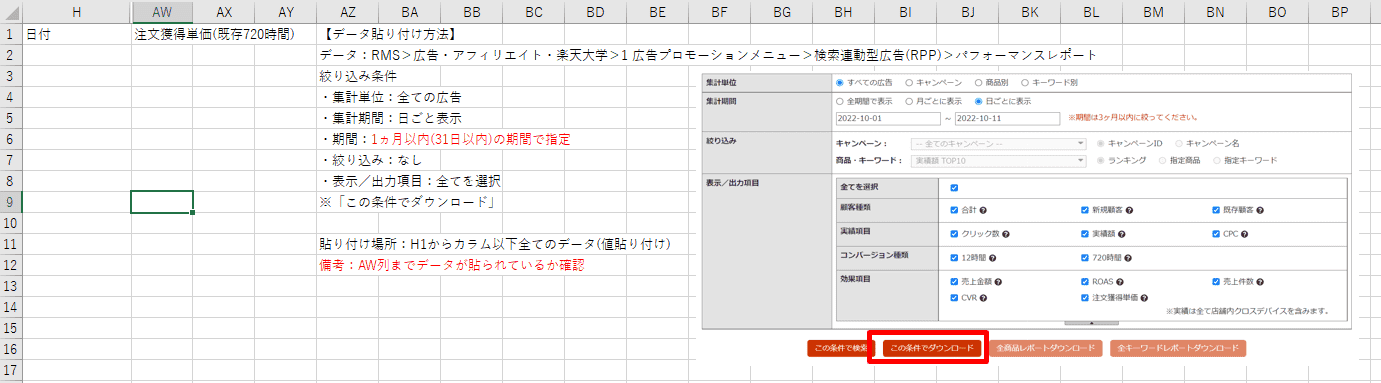Click the 全キーワードレポートダウンロード button

[x=1178, y=348]
